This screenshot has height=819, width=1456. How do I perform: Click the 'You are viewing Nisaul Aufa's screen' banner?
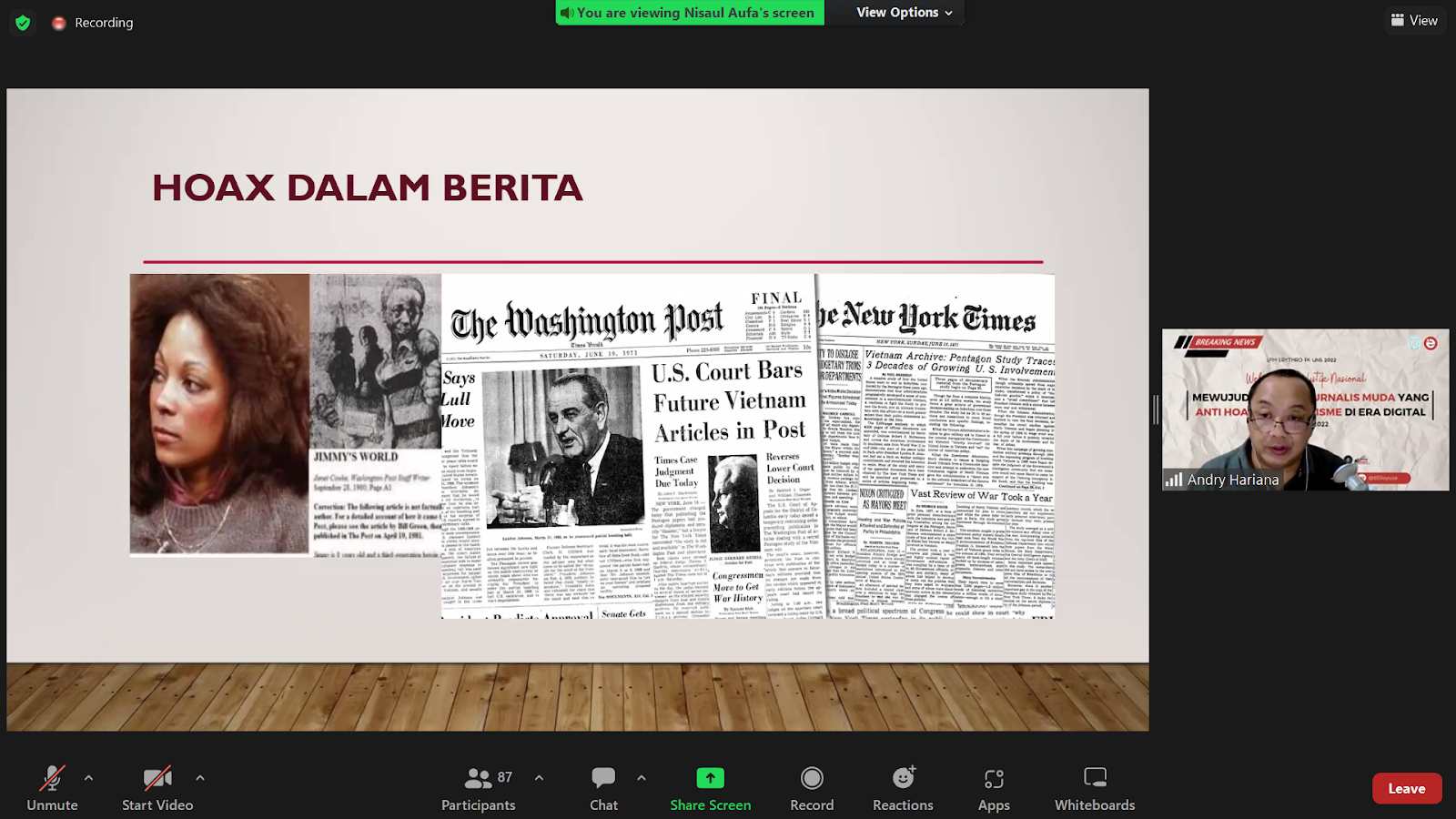690,13
